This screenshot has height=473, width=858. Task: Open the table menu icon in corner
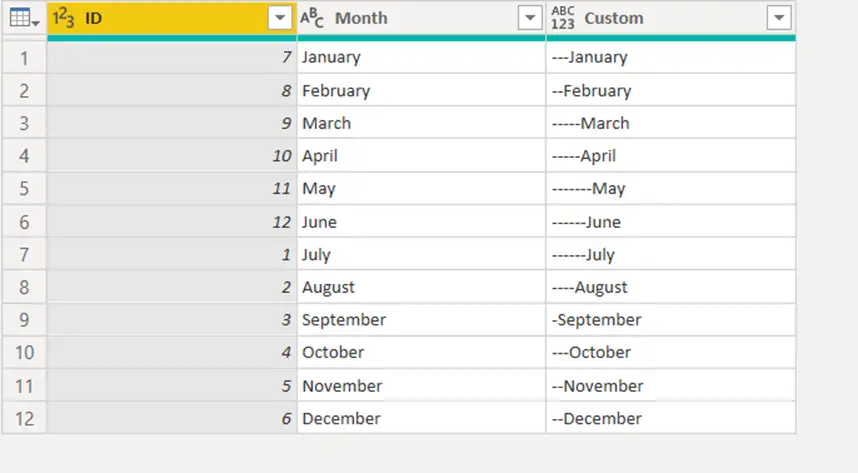[24, 18]
